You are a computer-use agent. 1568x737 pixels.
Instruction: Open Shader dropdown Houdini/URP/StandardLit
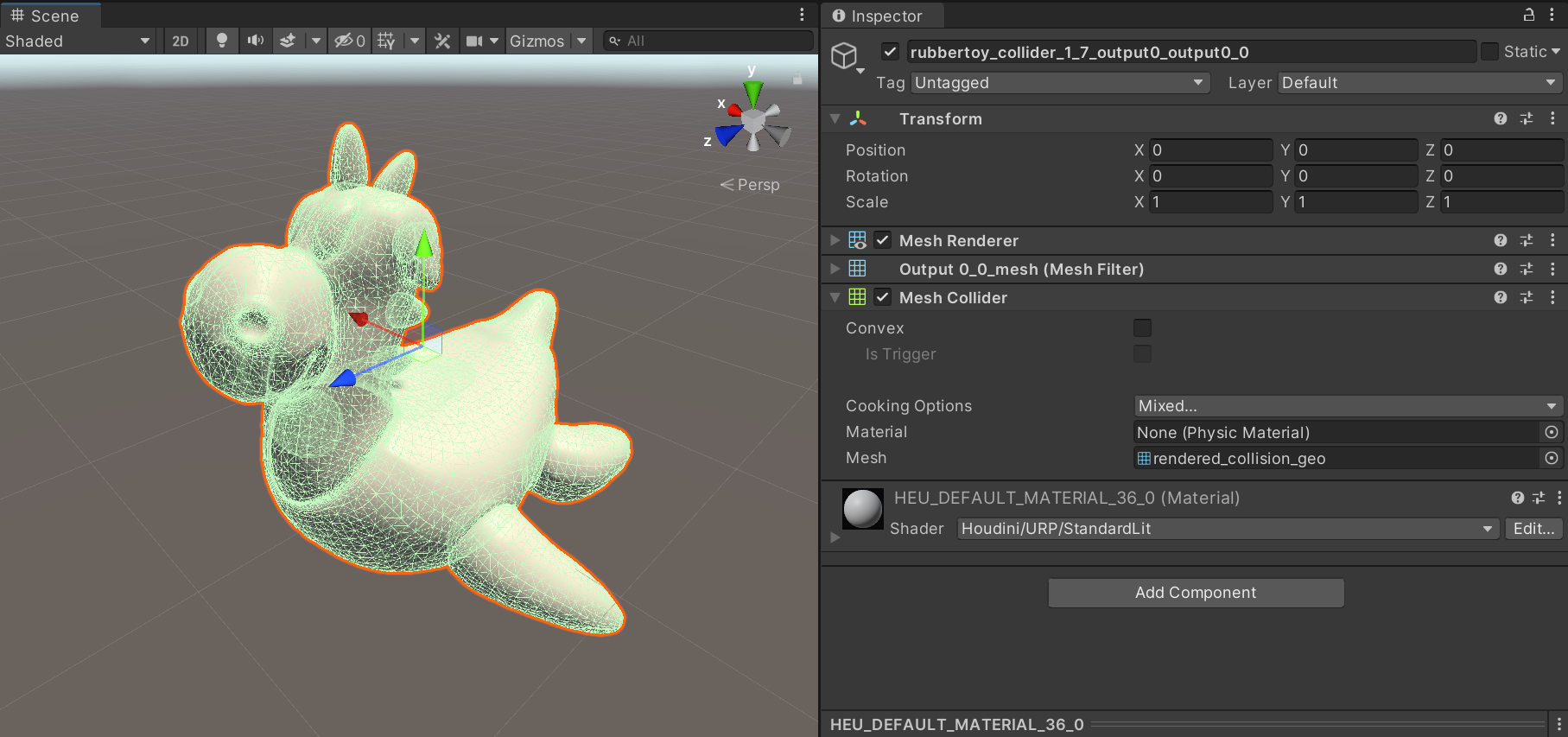(x=1228, y=529)
